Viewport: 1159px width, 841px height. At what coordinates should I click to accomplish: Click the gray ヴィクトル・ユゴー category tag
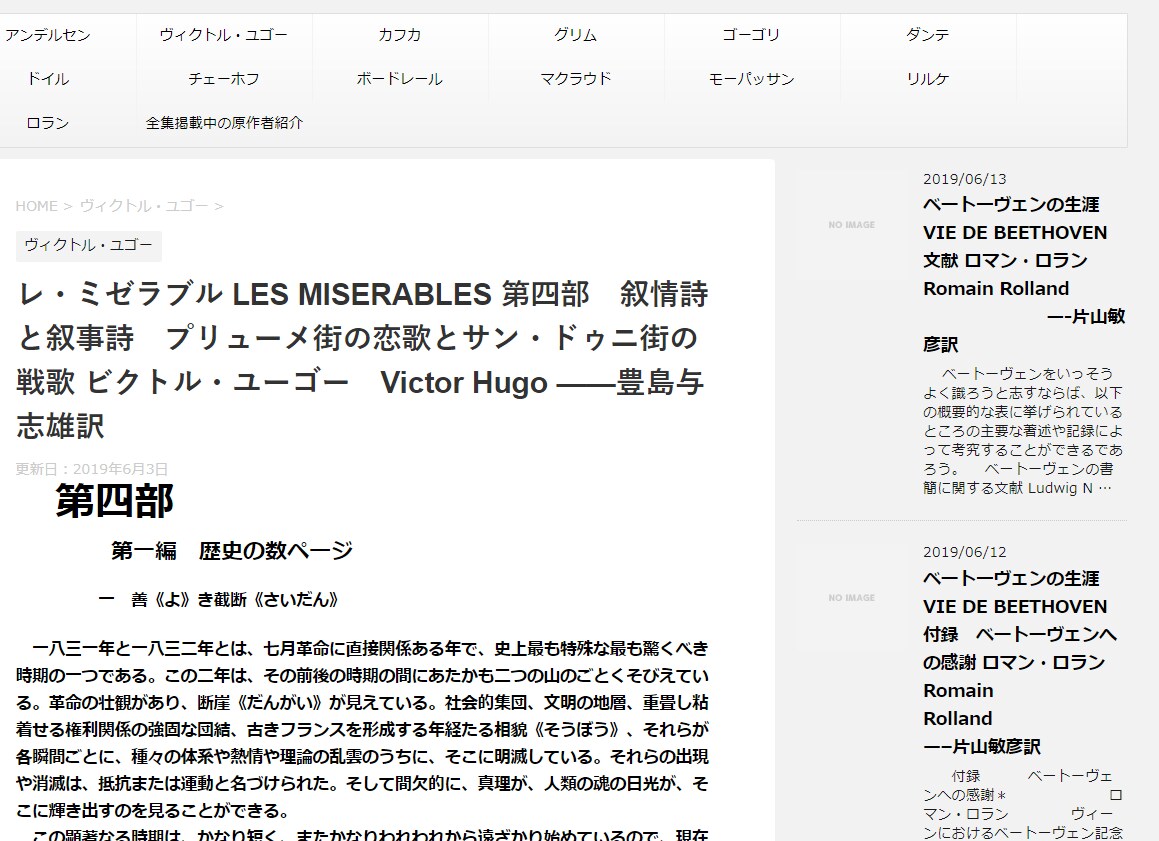[89, 246]
